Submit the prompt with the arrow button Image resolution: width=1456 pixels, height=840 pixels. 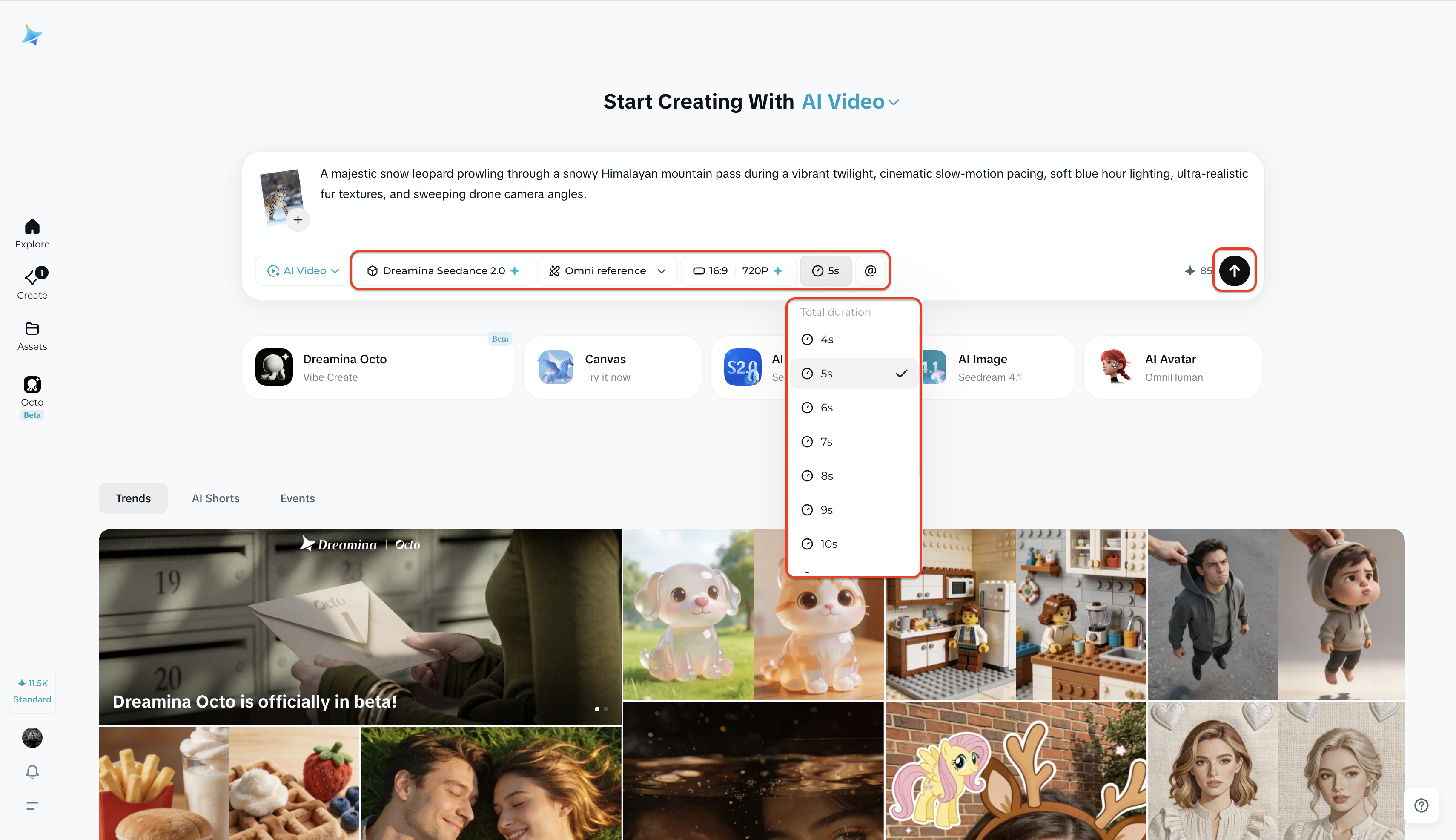[1234, 270]
